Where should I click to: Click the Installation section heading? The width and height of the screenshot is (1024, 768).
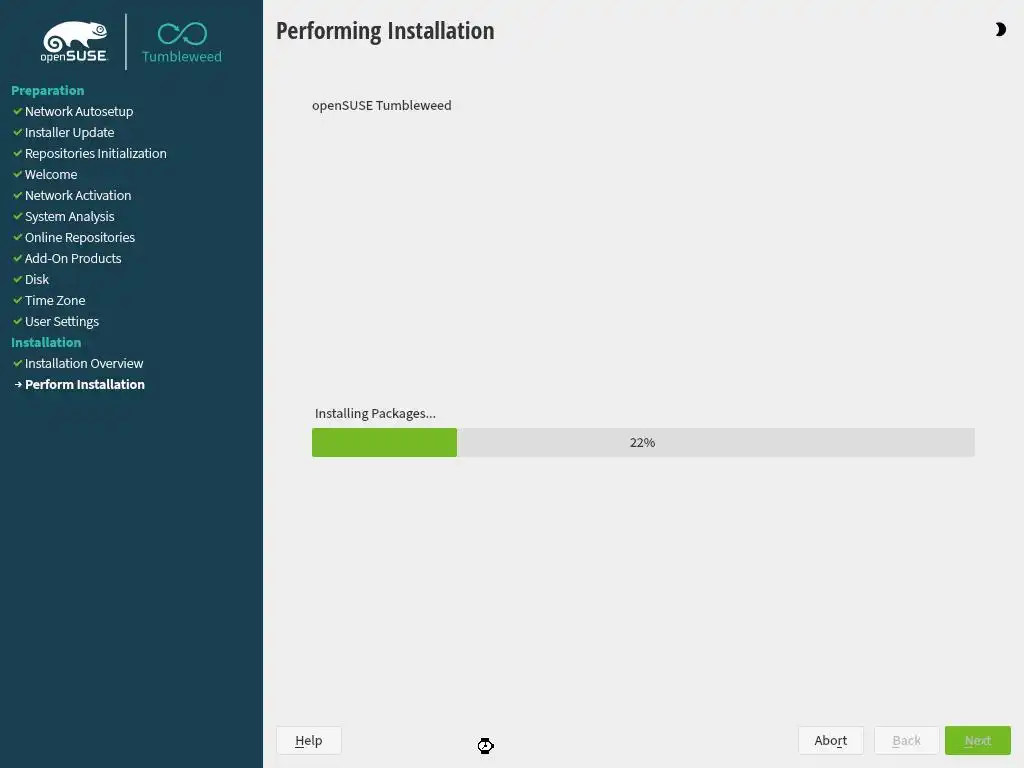(x=46, y=342)
